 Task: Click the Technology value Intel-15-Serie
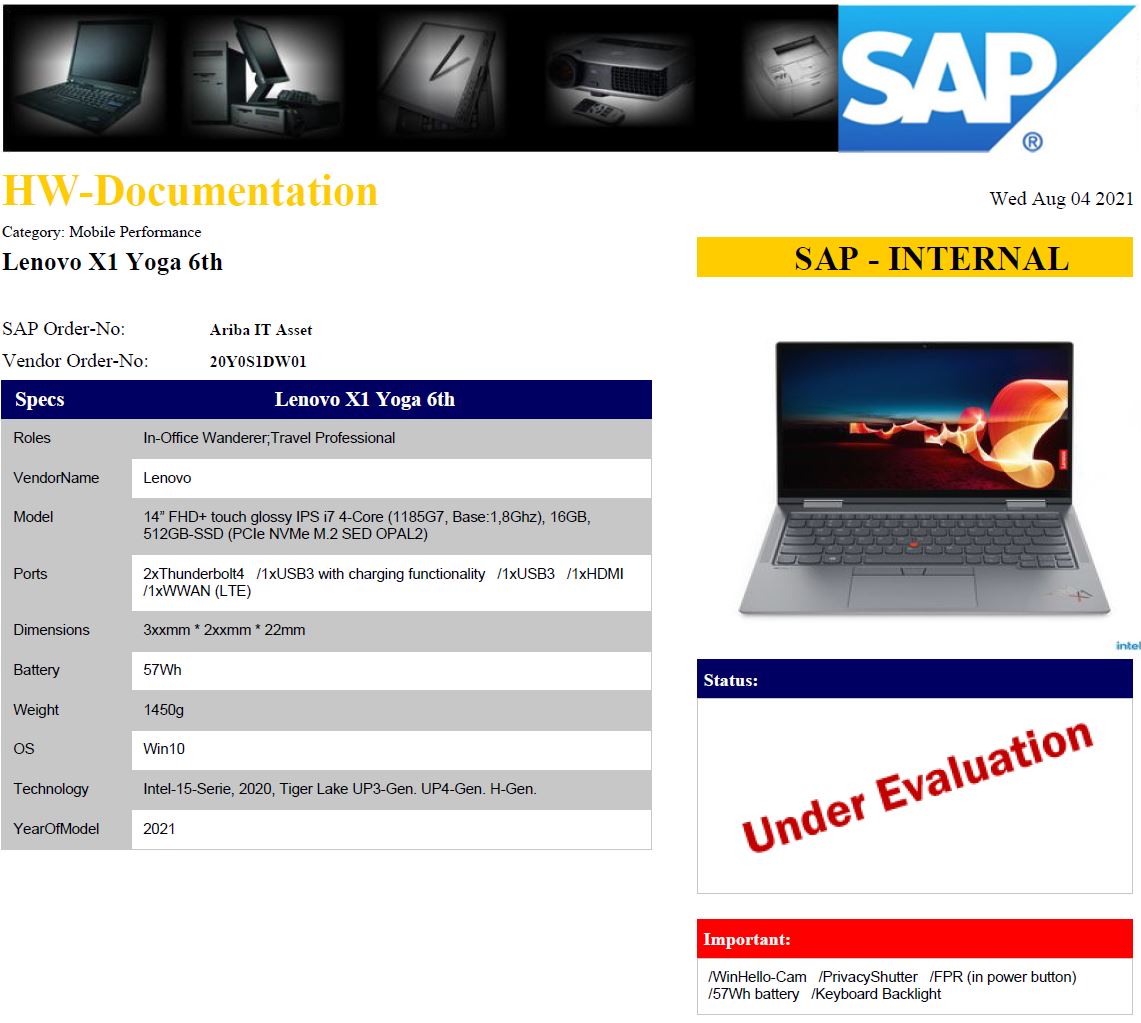(340, 789)
